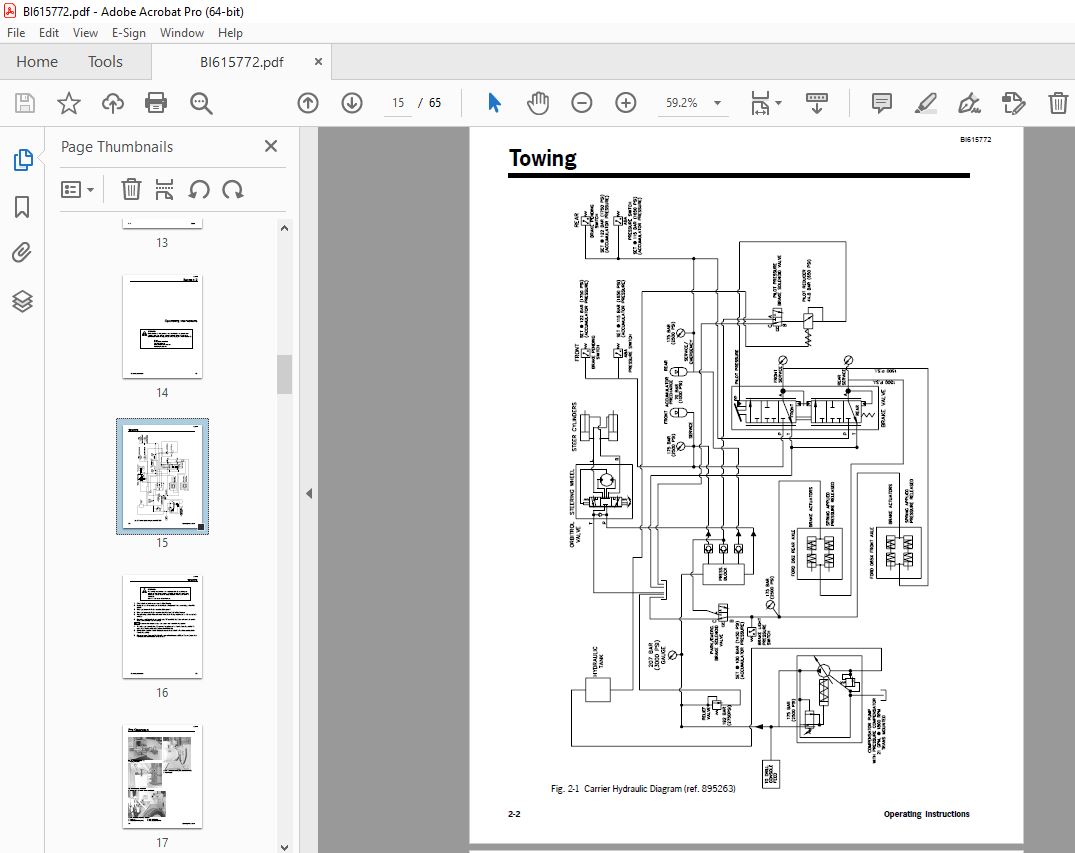The height and width of the screenshot is (853, 1075).
Task: Select page 16 thumbnail
Action: click(x=162, y=626)
